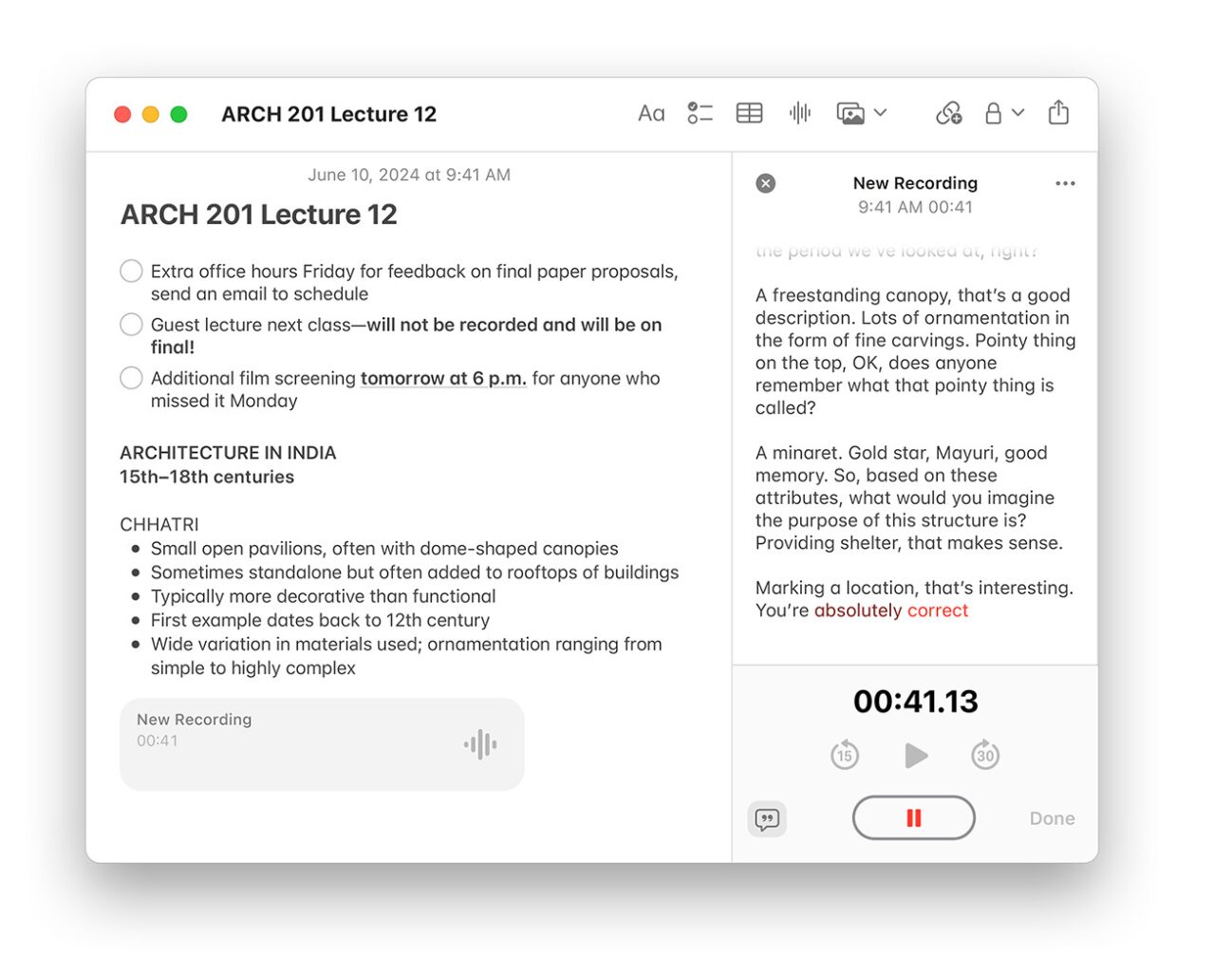Click the green full-screen window button

(178, 114)
